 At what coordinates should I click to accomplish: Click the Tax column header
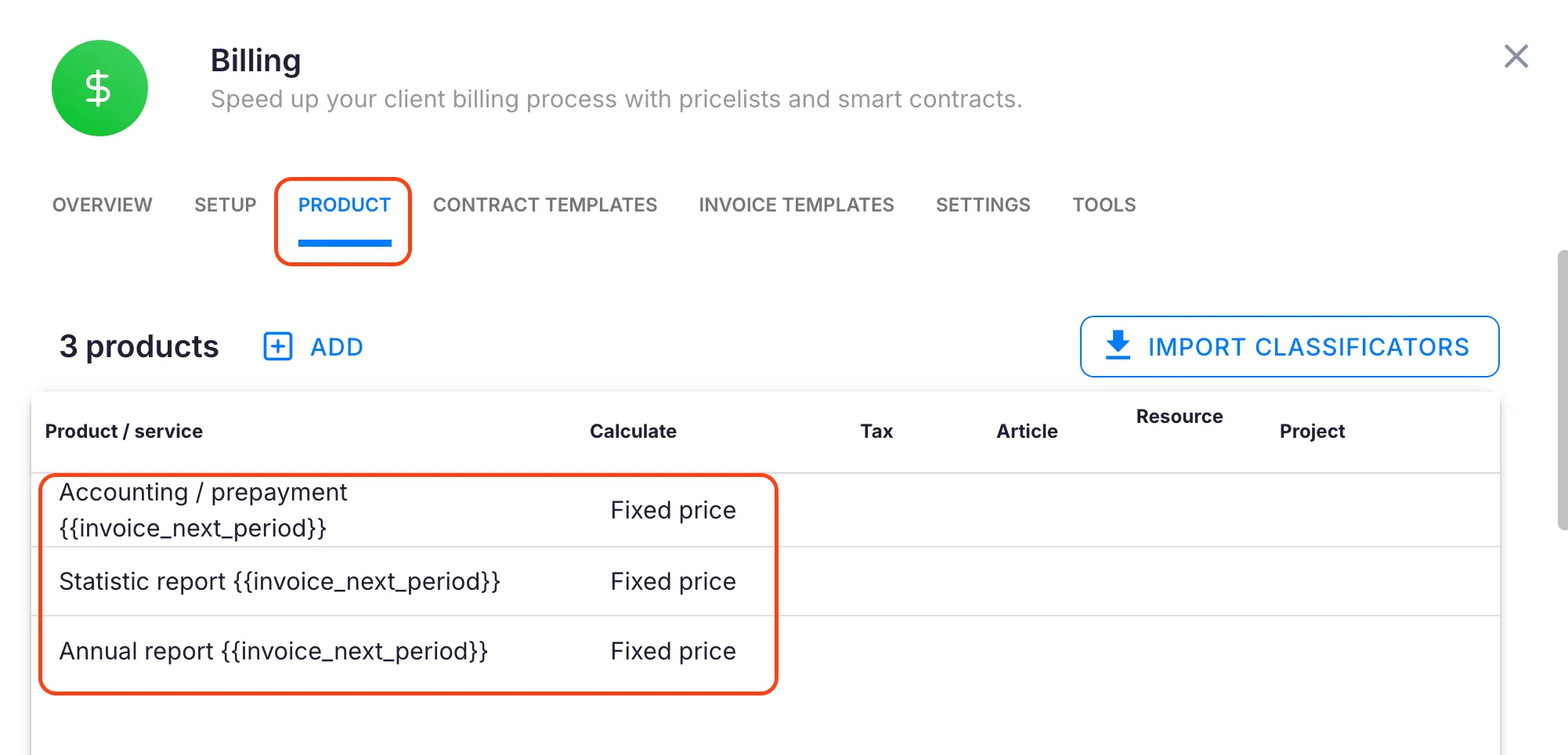[876, 431]
